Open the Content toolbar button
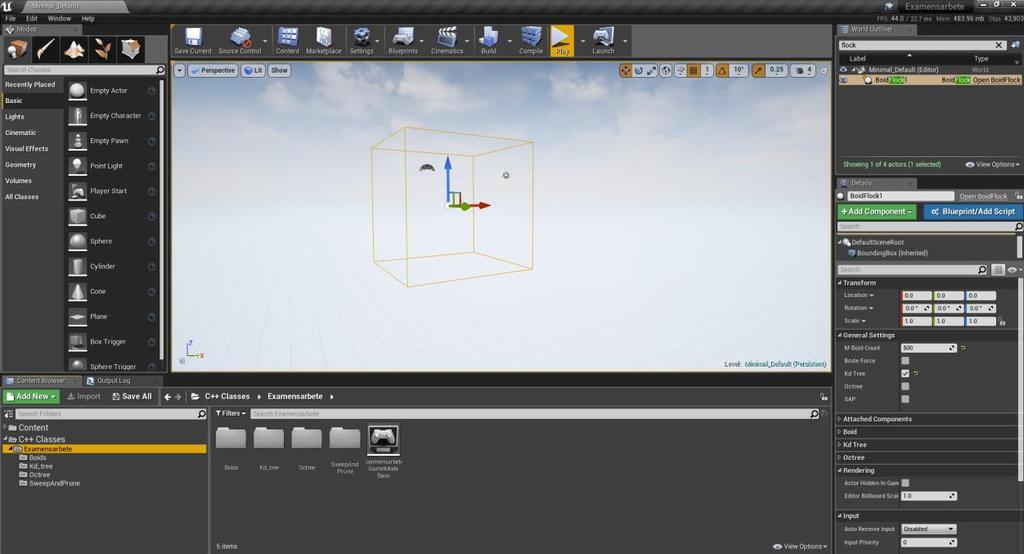This screenshot has height=554, width=1024. 287,41
